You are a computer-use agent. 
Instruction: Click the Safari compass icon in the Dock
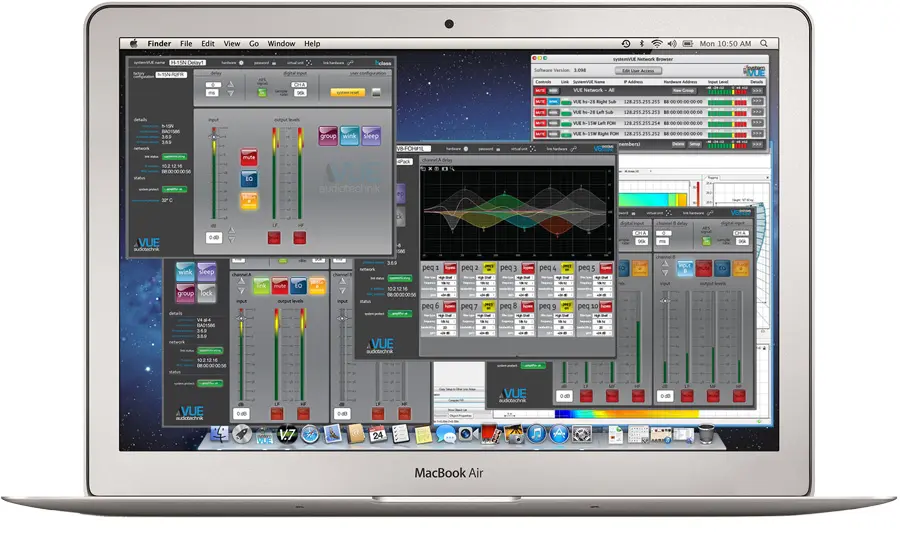pos(310,434)
